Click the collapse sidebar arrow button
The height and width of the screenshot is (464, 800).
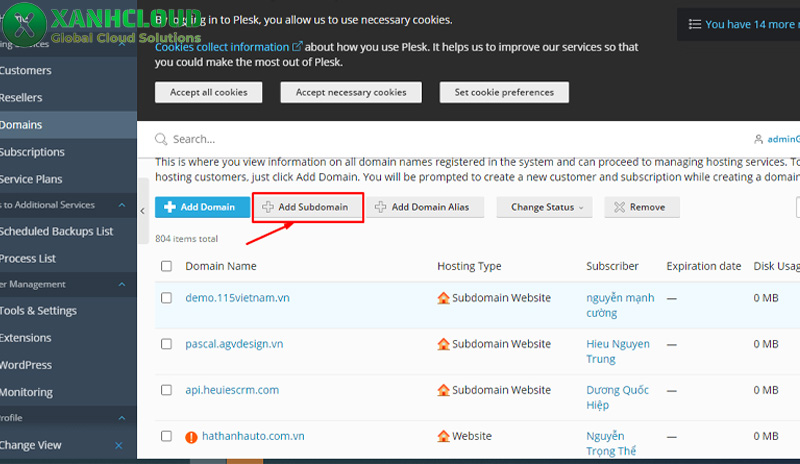pos(143,208)
